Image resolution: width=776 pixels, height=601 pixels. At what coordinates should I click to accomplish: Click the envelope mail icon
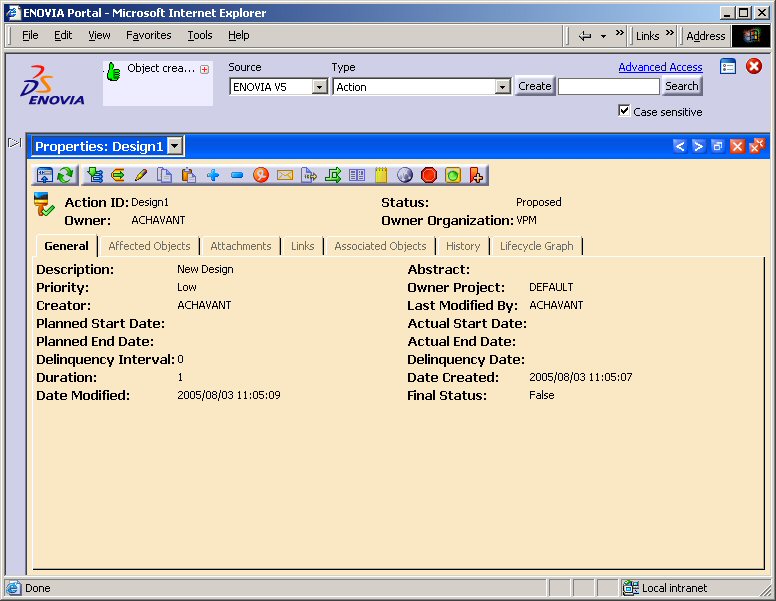point(285,175)
